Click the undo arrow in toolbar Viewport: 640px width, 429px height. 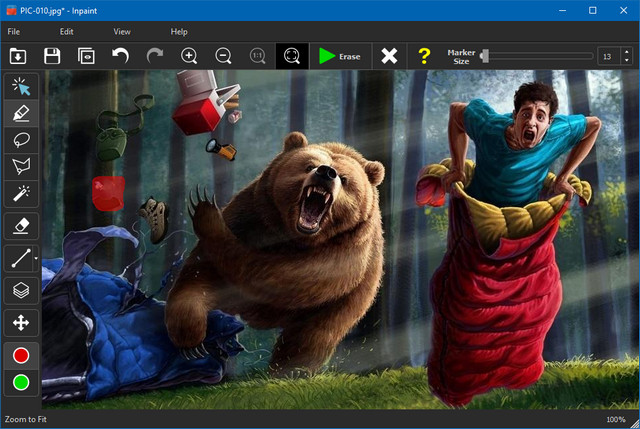121,56
